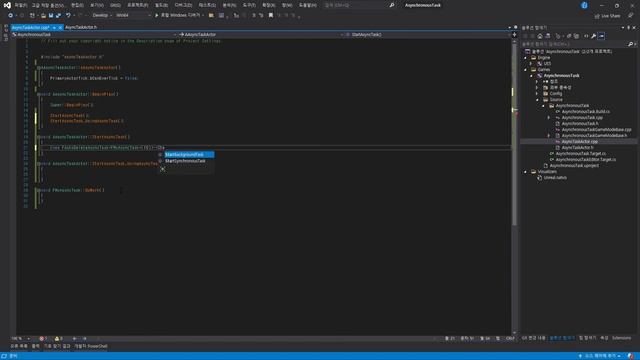Click the Live Share icon
640x360 pixels.
[597, 16]
